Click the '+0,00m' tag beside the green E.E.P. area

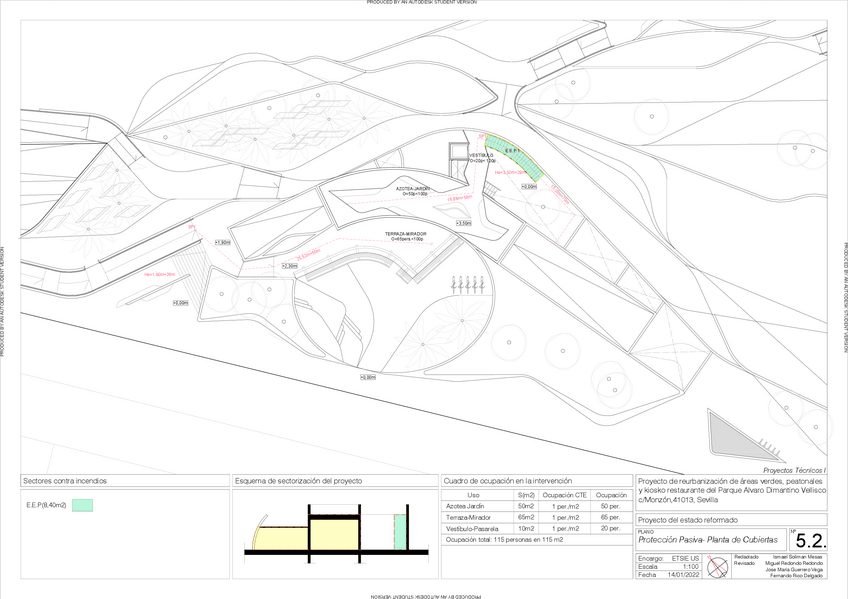529,187
